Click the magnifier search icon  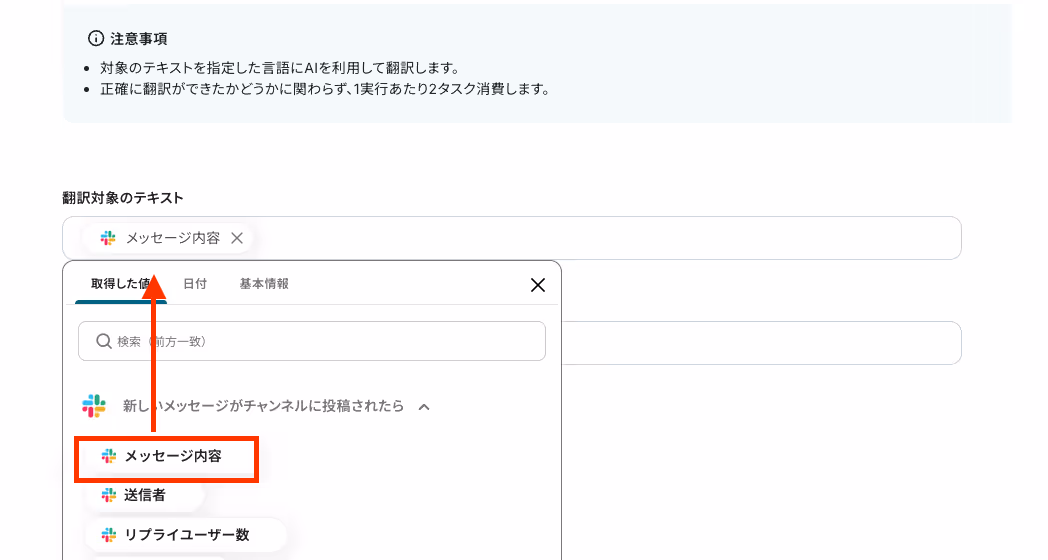(x=104, y=341)
